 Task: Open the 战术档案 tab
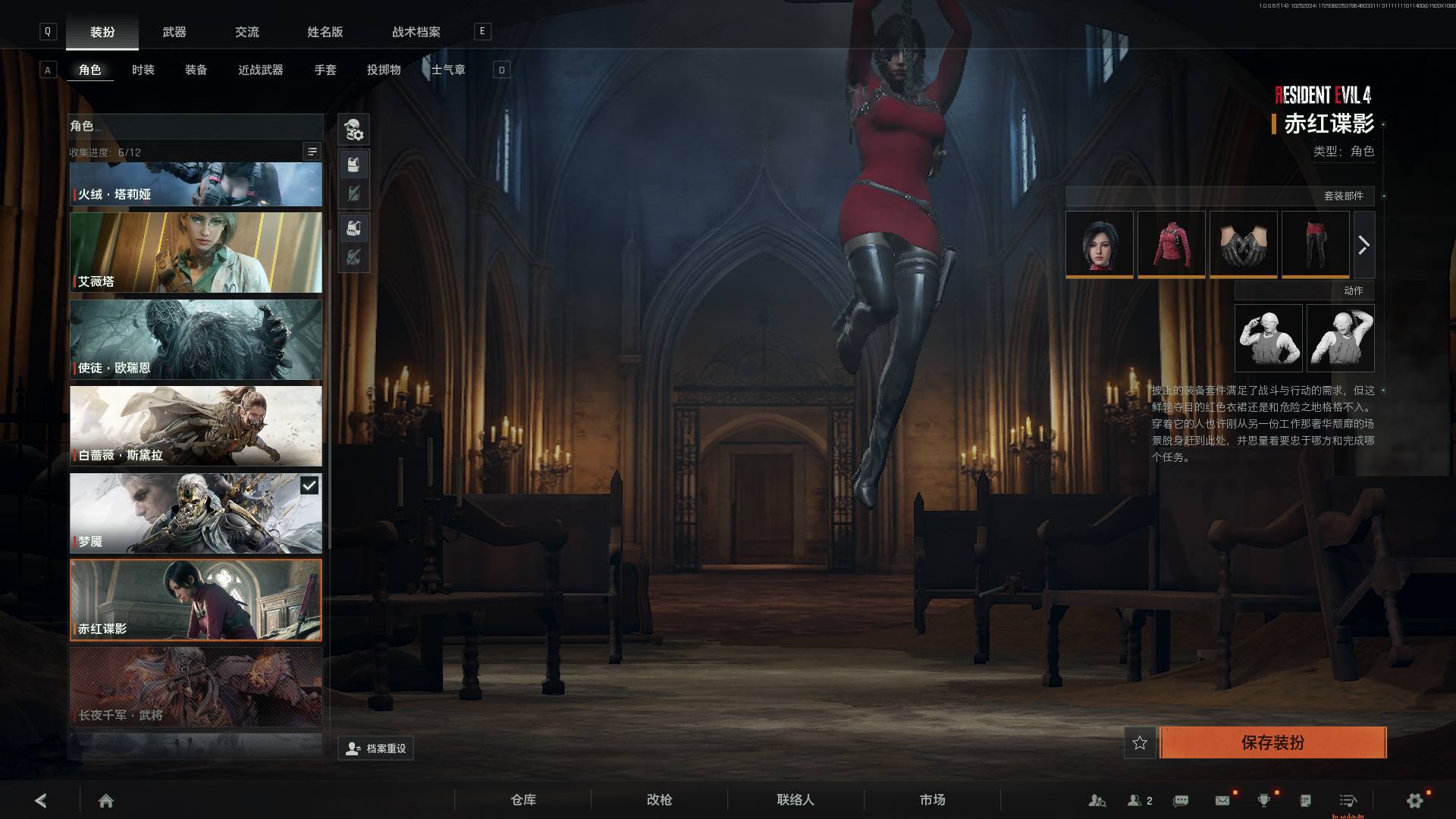pyautogui.click(x=416, y=32)
